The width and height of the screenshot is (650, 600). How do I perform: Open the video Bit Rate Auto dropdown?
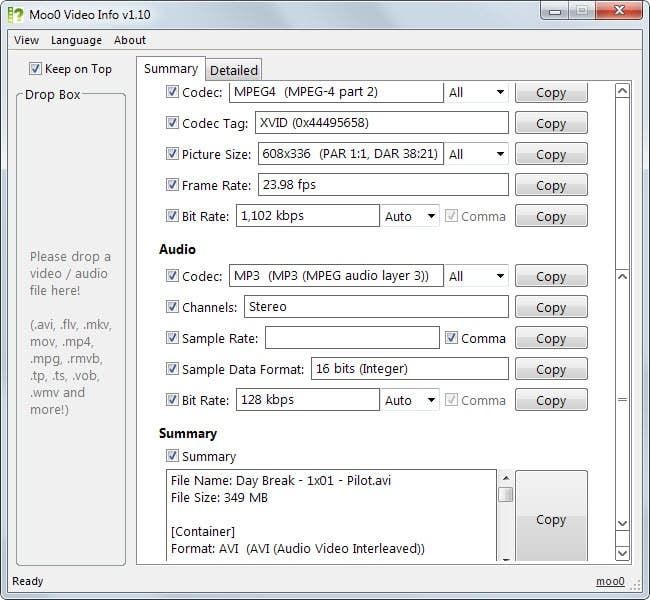coord(410,216)
